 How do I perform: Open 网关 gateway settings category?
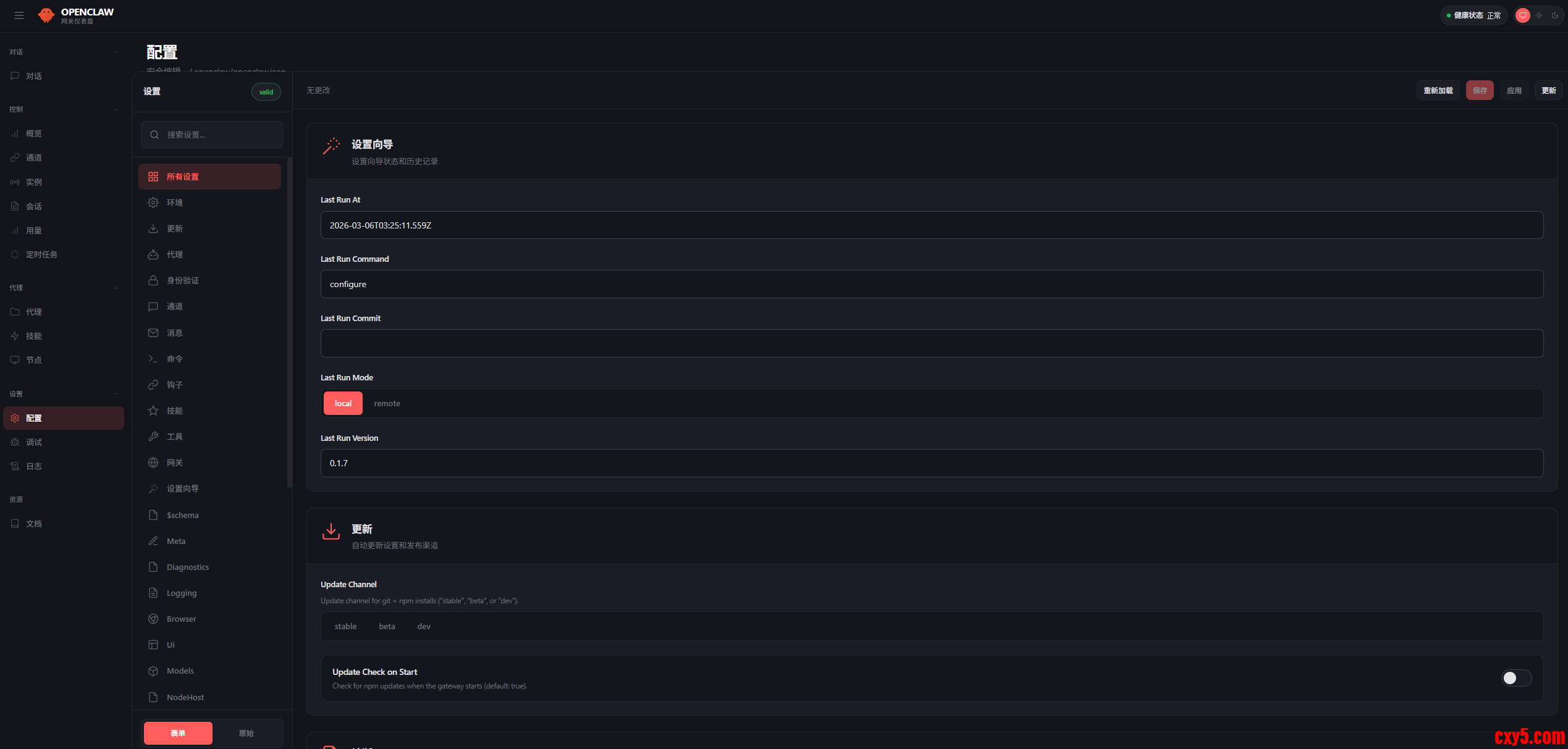(x=174, y=462)
